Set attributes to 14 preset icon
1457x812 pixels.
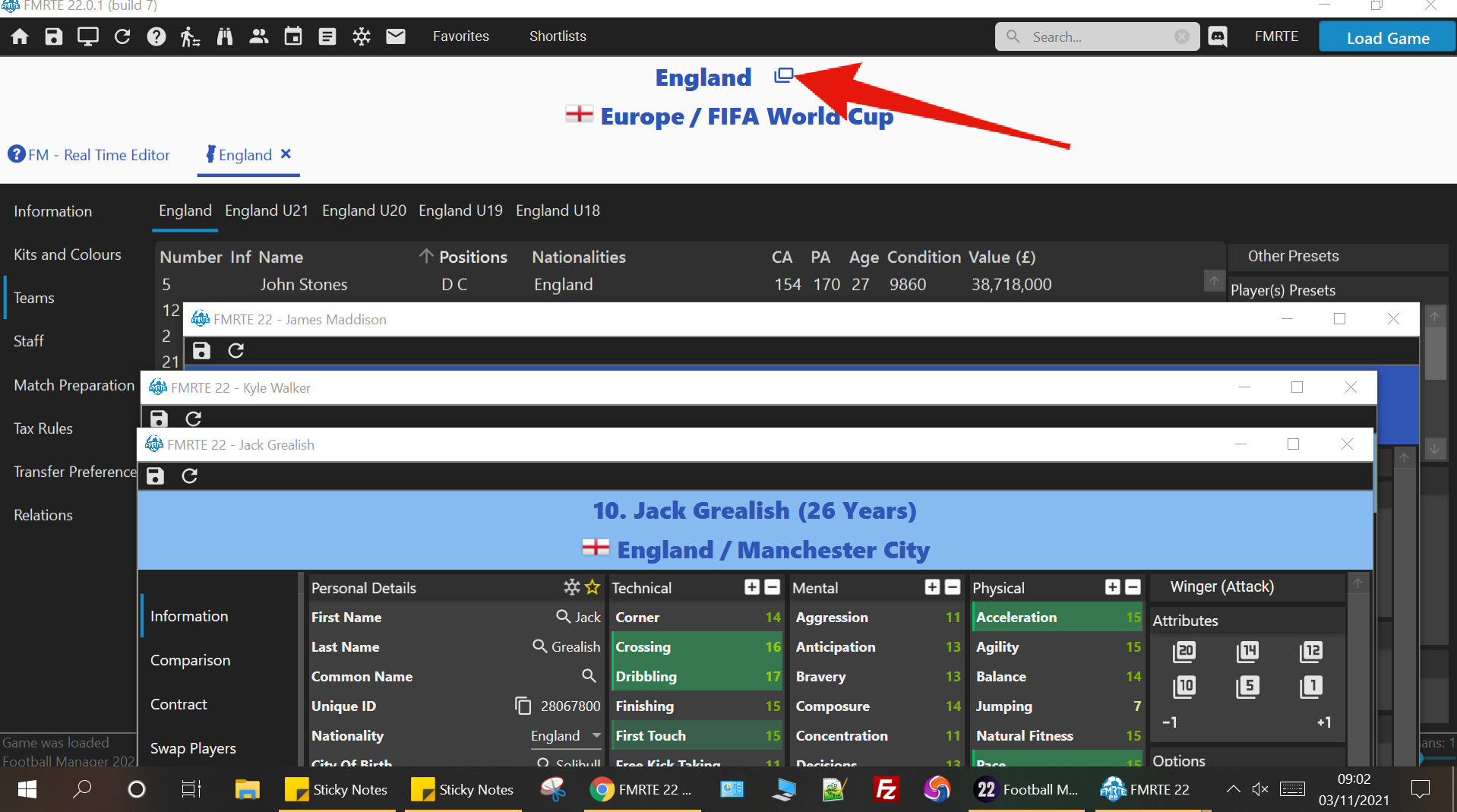pyautogui.click(x=1247, y=651)
